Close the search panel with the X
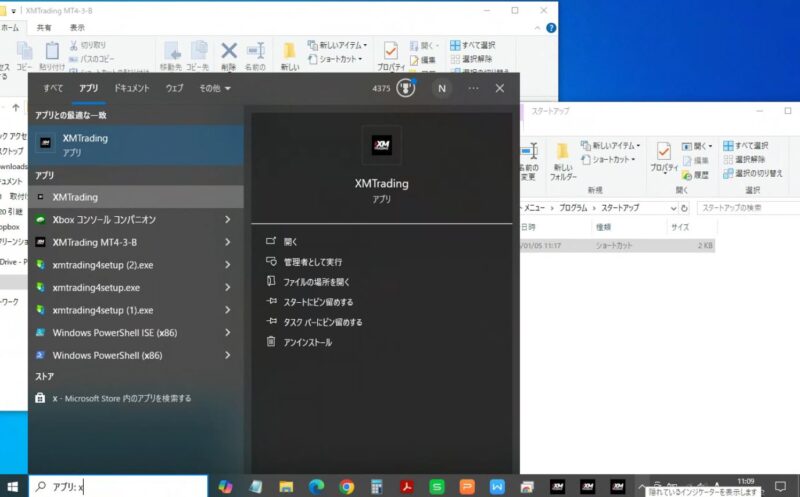Screen dimensions: 800x497 point(500,88)
